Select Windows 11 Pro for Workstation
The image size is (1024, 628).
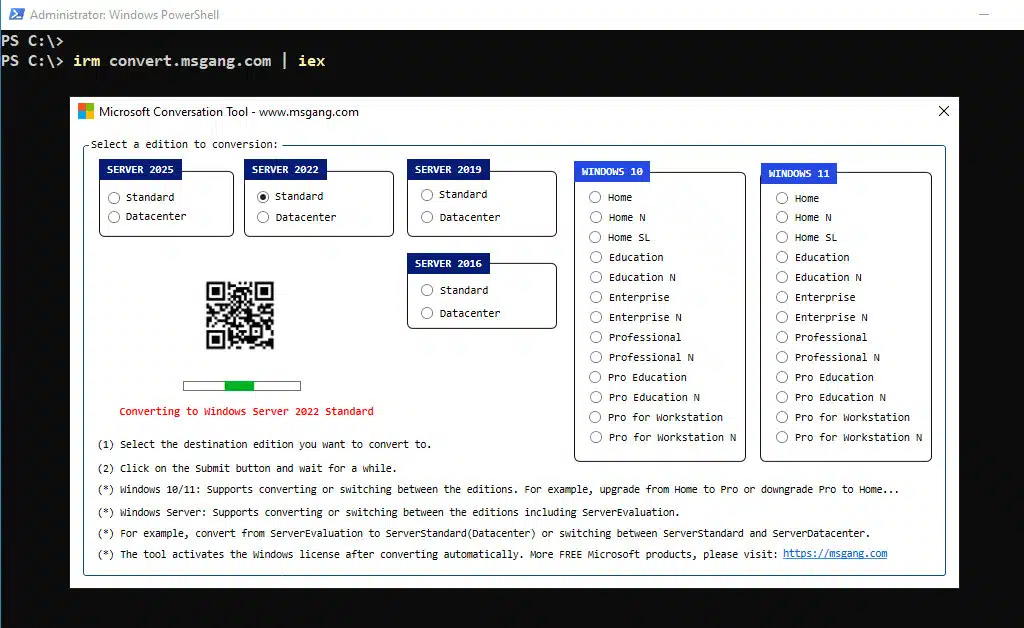click(782, 418)
